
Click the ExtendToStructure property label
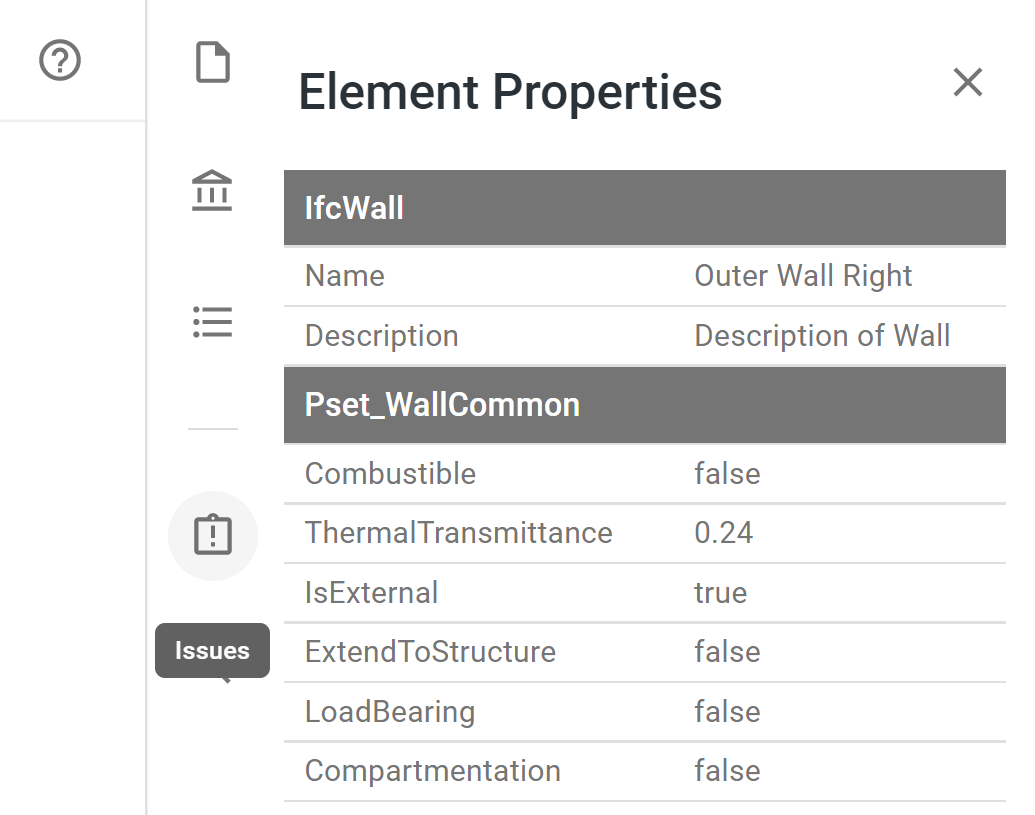coord(430,652)
